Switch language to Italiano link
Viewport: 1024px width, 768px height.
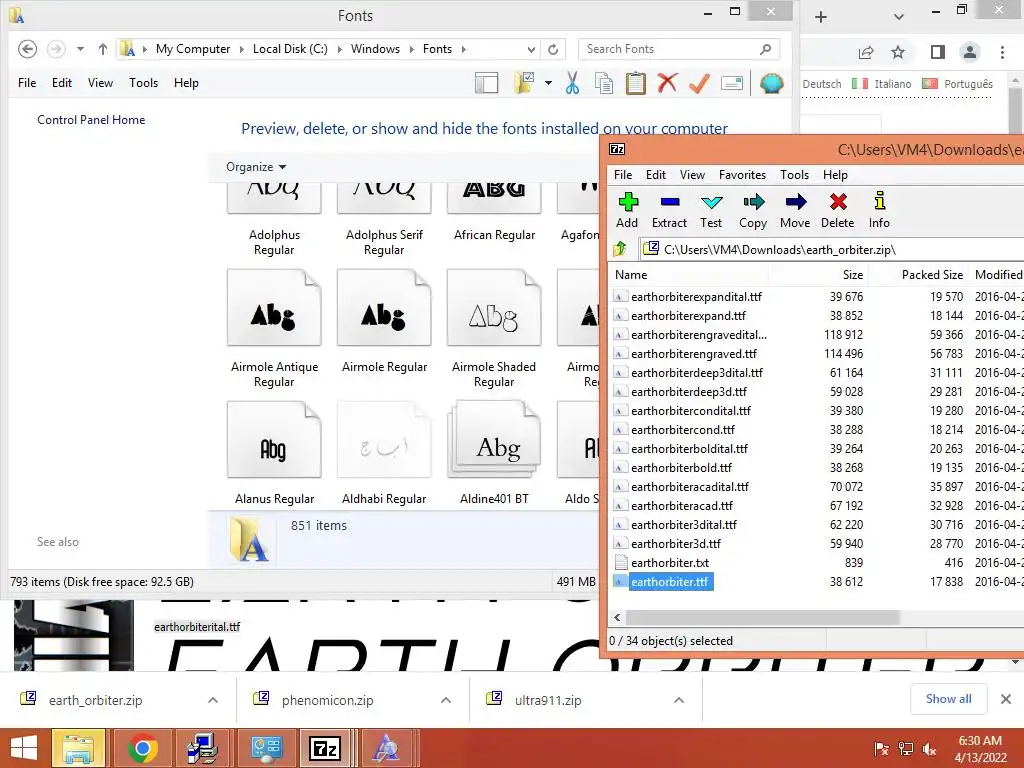click(892, 84)
